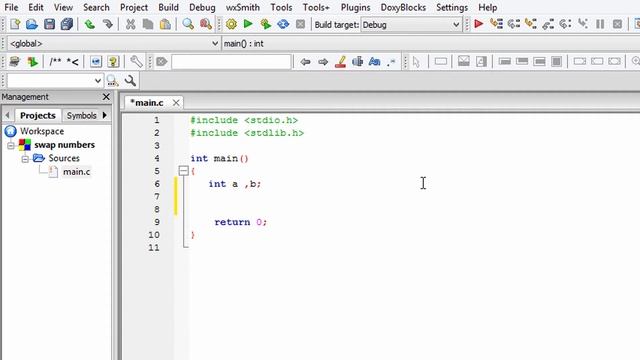The width and height of the screenshot is (640, 360).
Task: Switch to the Symbols tab
Action: (82, 116)
